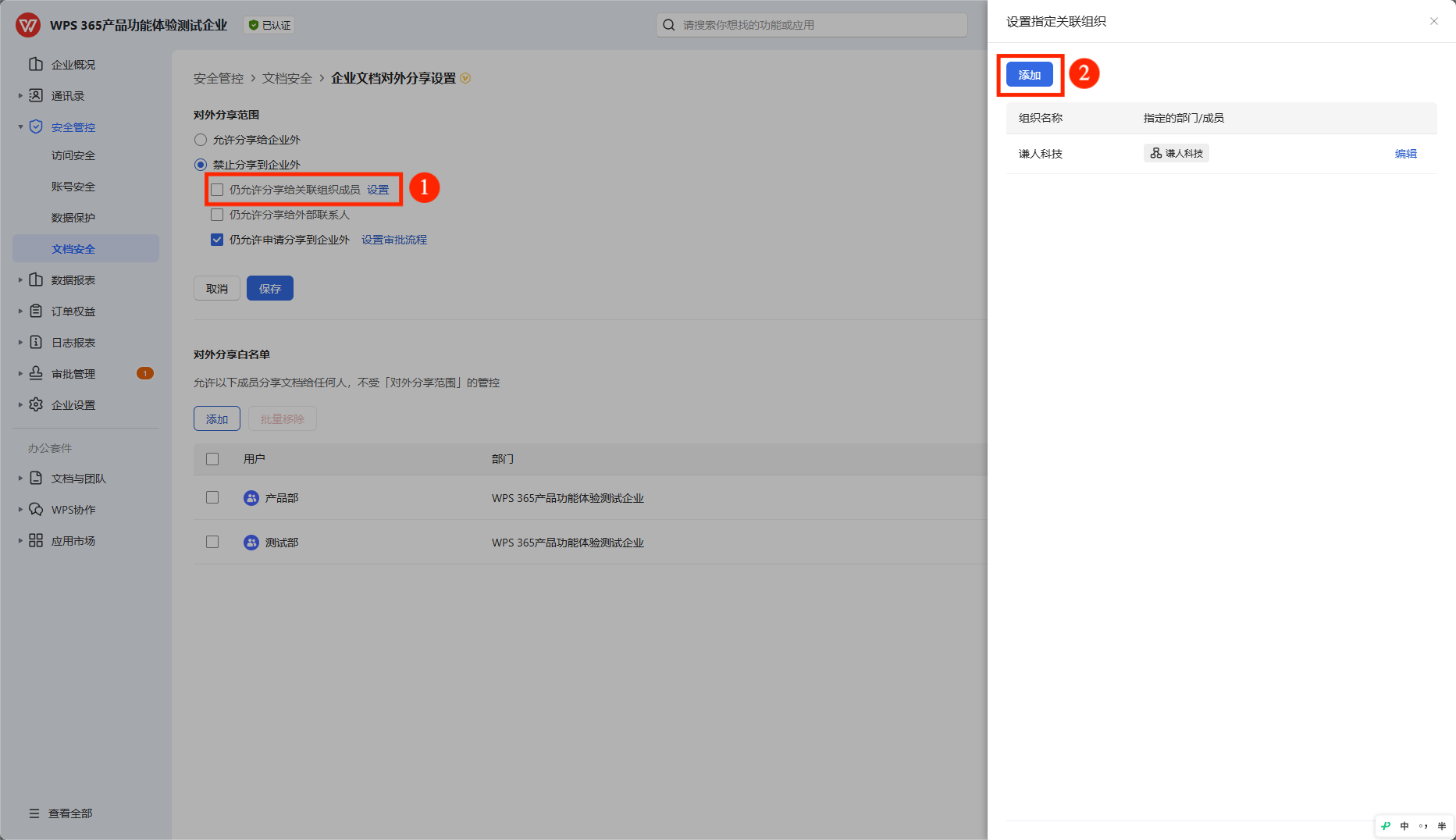Click the 数据报表 sidebar icon
The image size is (1456, 840).
36,279
